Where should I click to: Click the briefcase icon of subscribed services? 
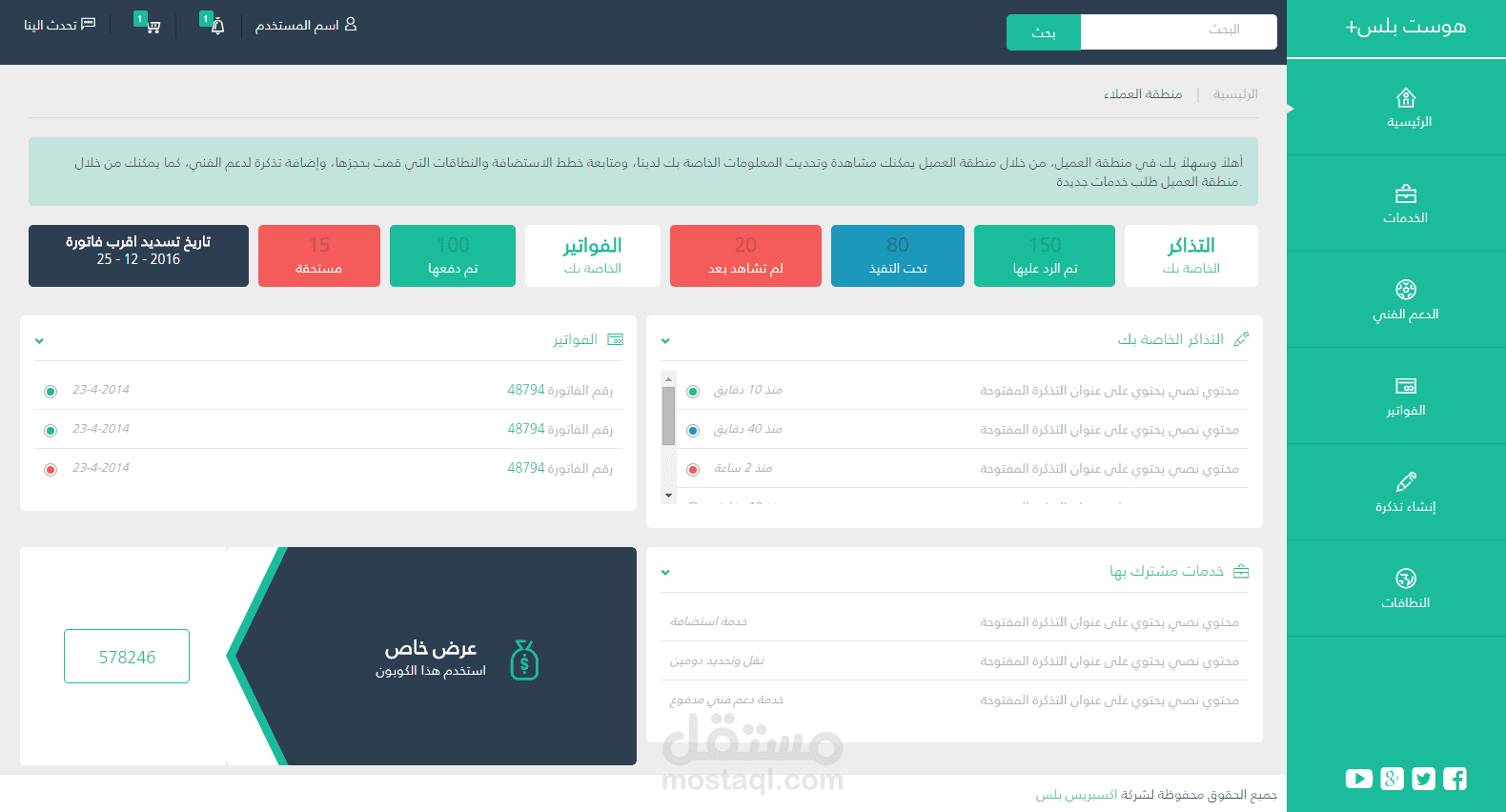click(x=1241, y=571)
